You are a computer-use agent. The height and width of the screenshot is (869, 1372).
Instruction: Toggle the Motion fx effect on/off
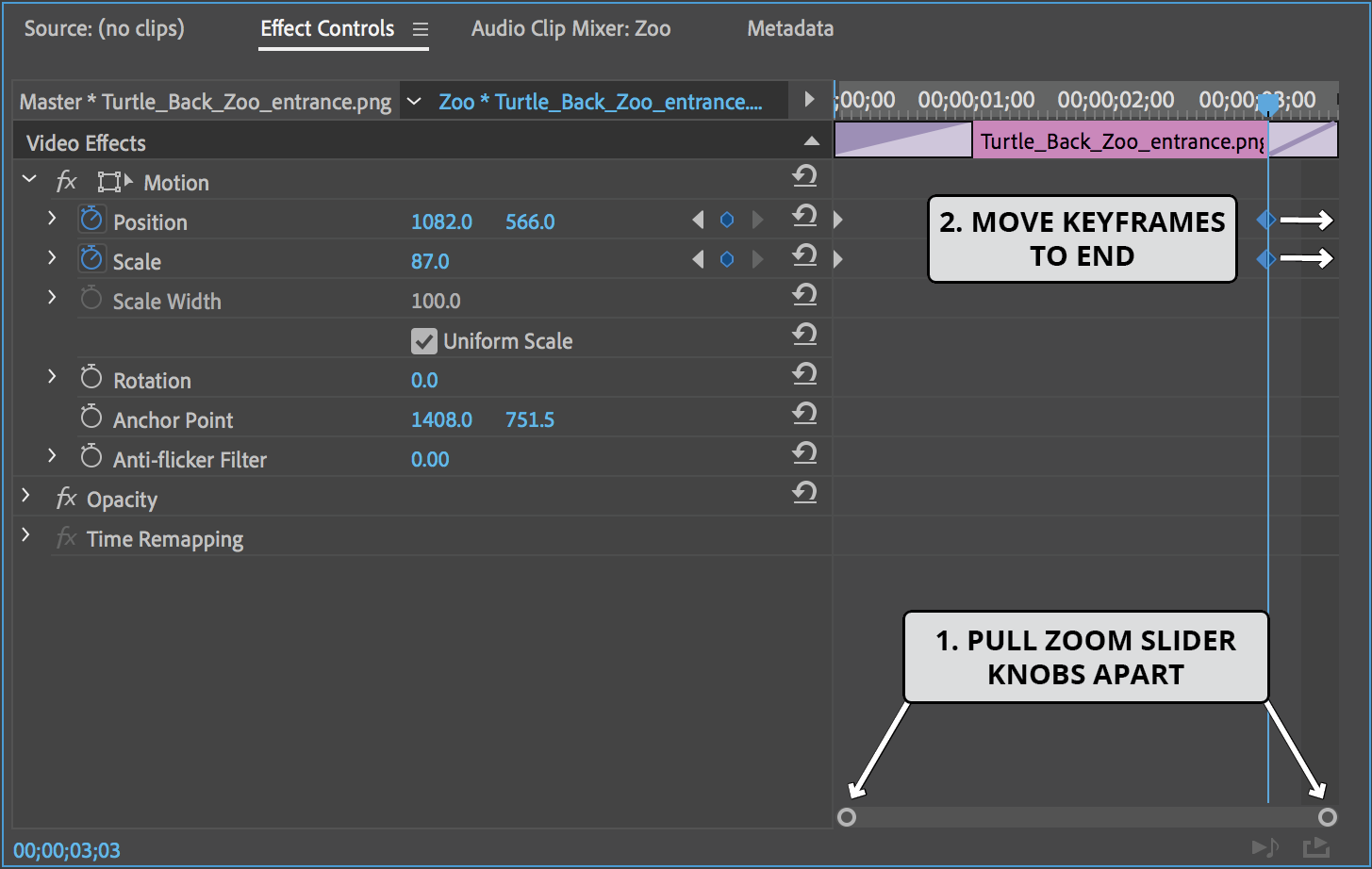[x=66, y=182]
